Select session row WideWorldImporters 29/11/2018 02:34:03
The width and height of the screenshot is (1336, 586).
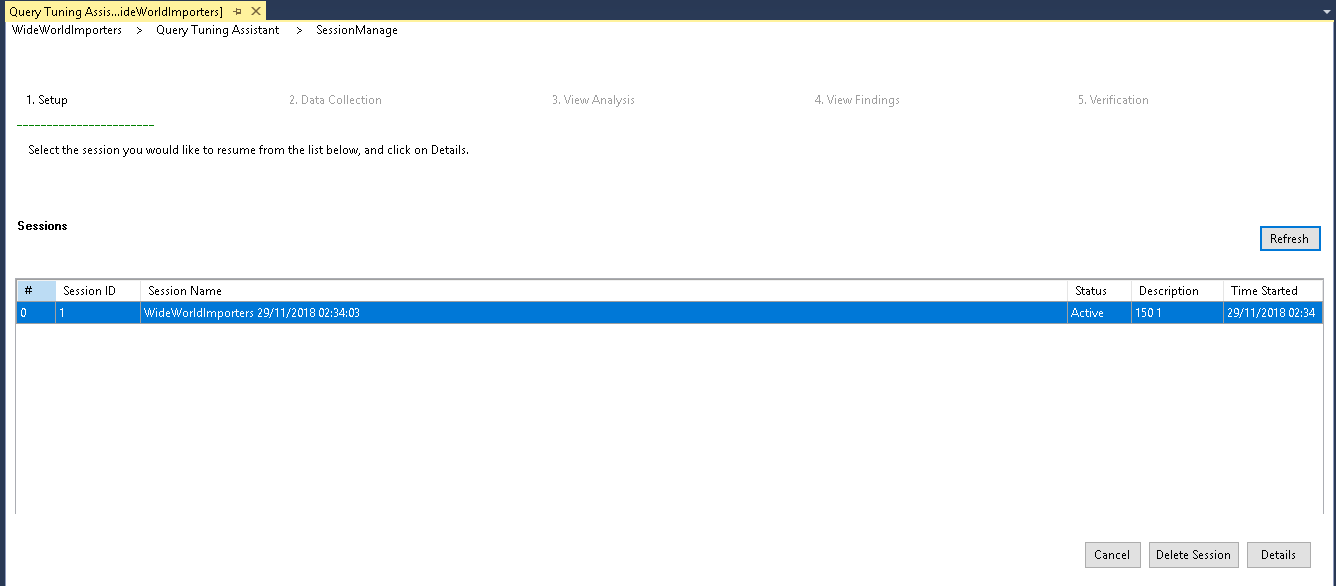tap(669, 313)
